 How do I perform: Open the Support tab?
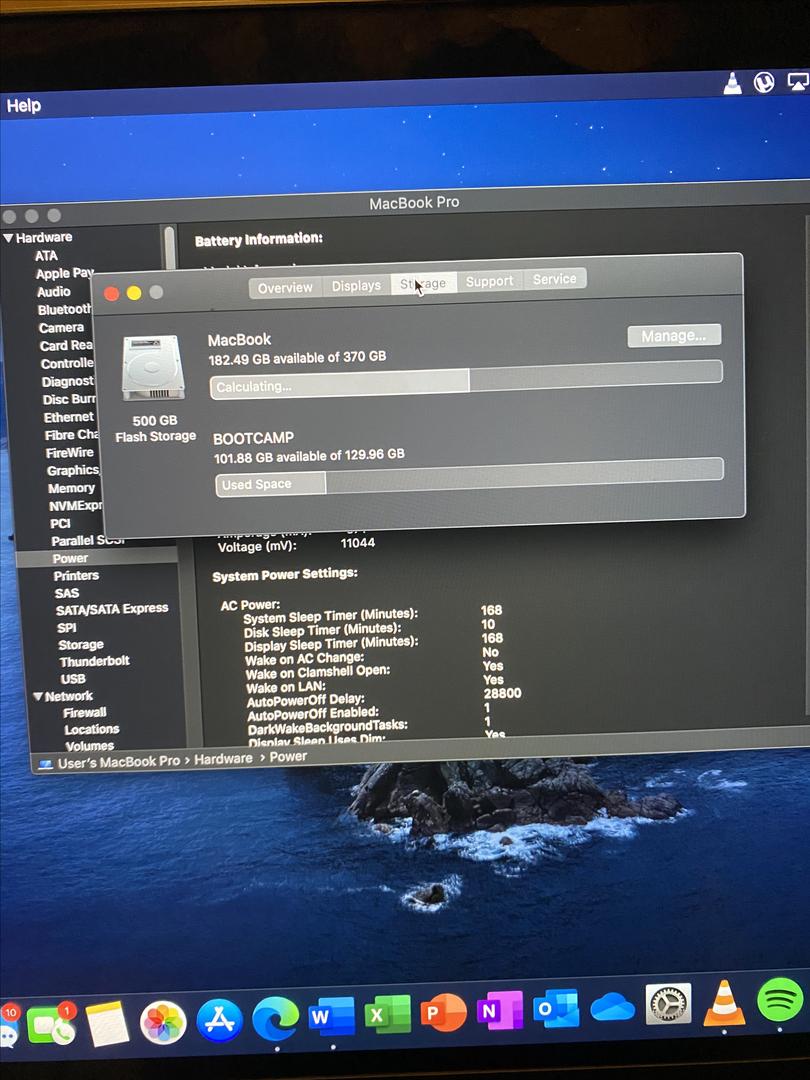coord(489,281)
